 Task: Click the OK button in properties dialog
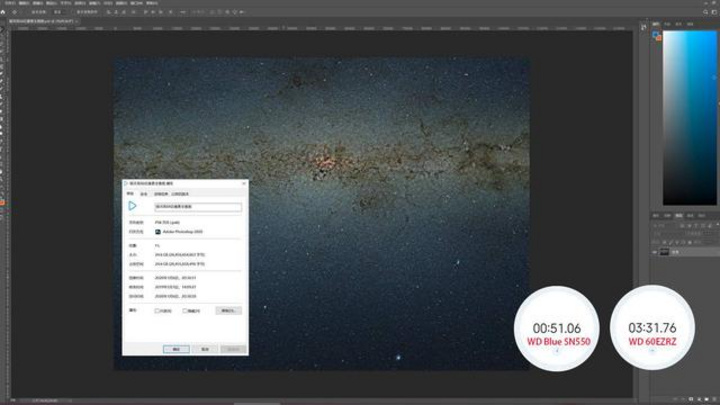pyautogui.click(x=176, y=349)
